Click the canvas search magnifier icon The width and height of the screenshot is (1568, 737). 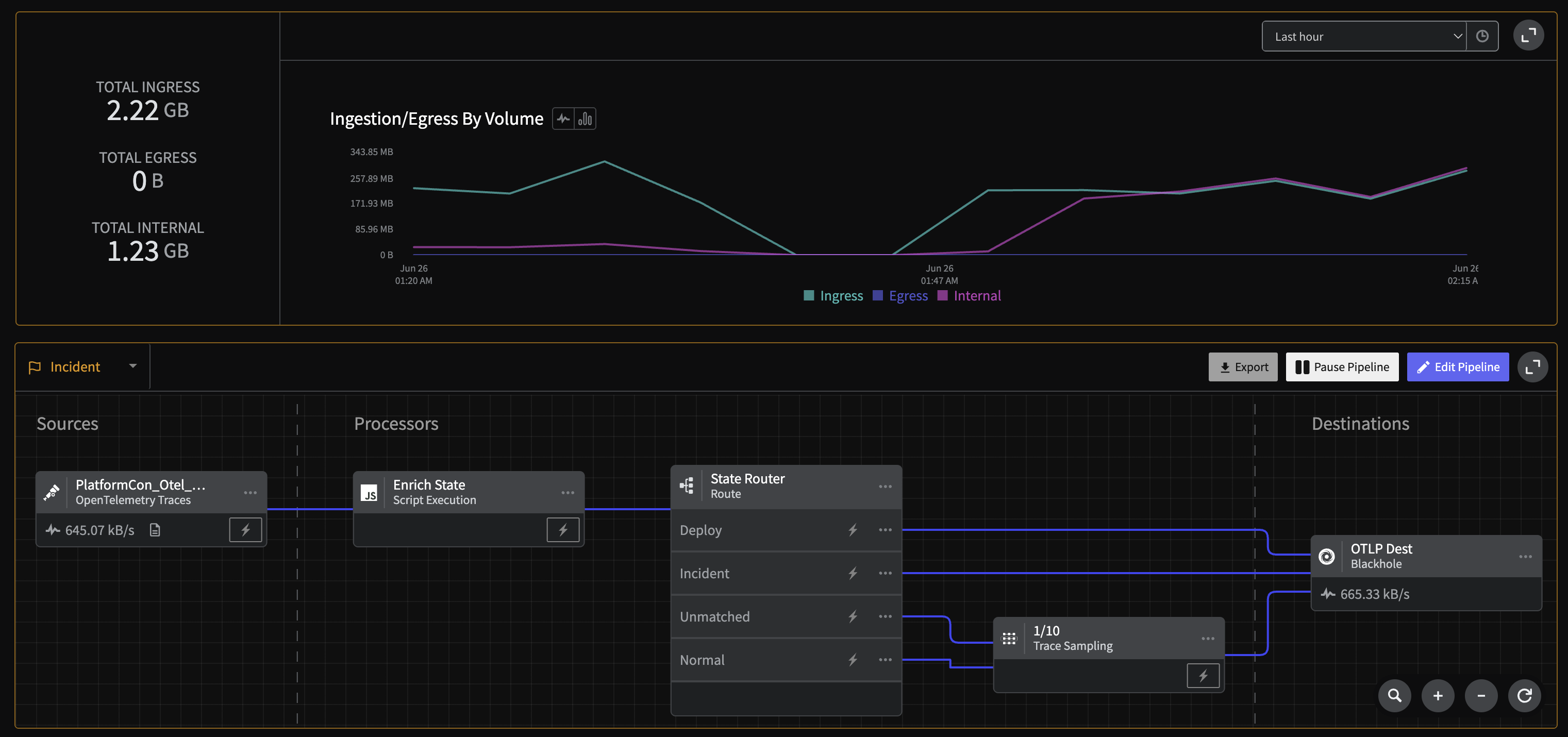click(1394, 696)
